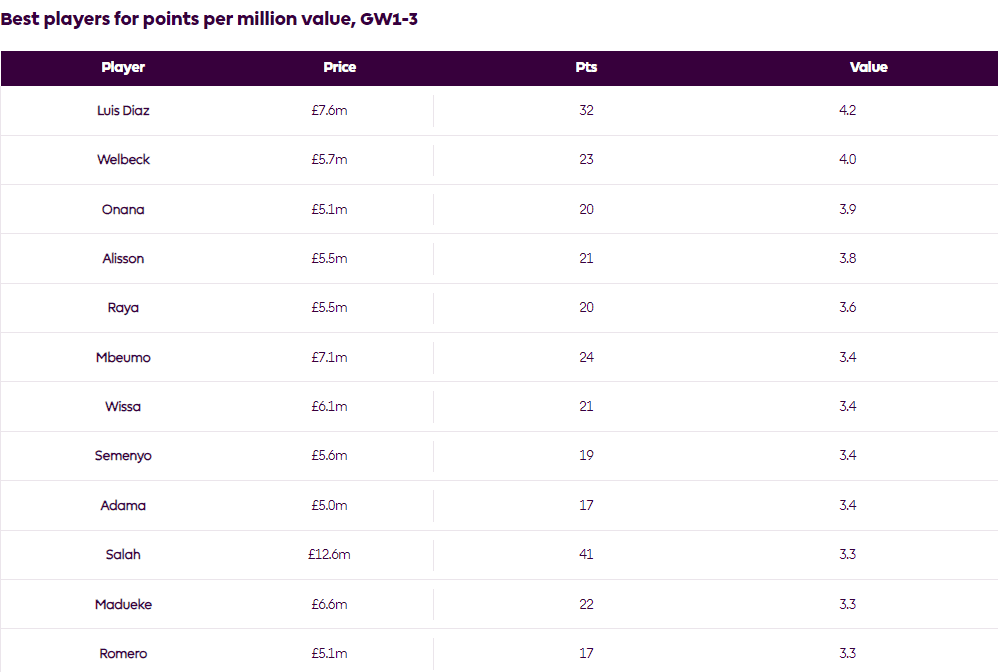
Task: Click Madueke player name
Action: [123, 605]
